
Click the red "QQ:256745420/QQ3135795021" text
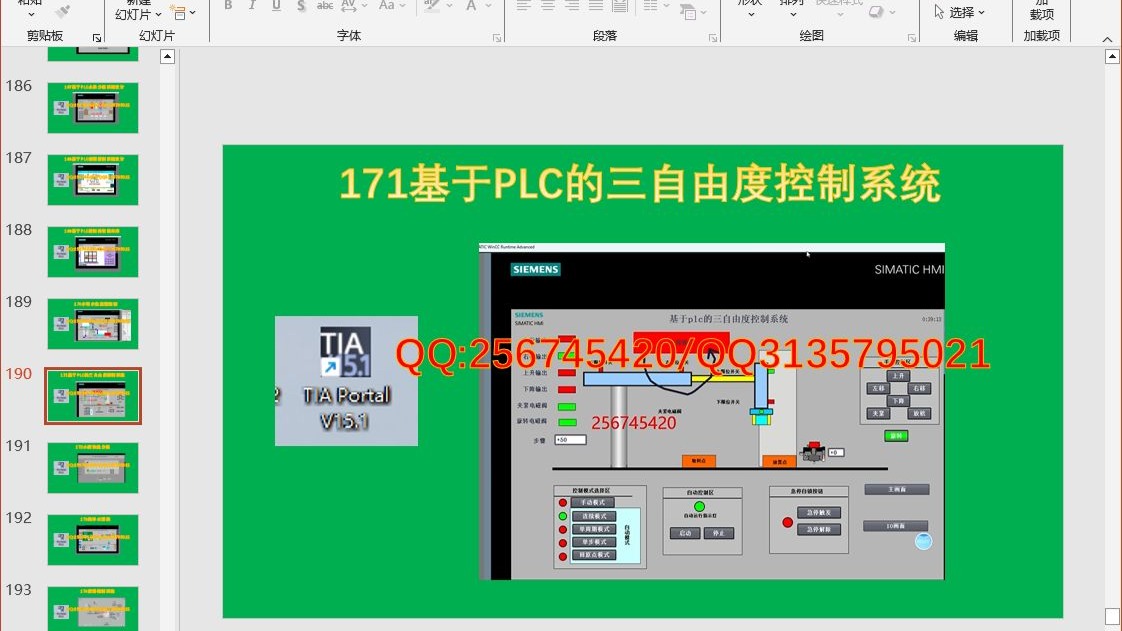click(693, 354)
